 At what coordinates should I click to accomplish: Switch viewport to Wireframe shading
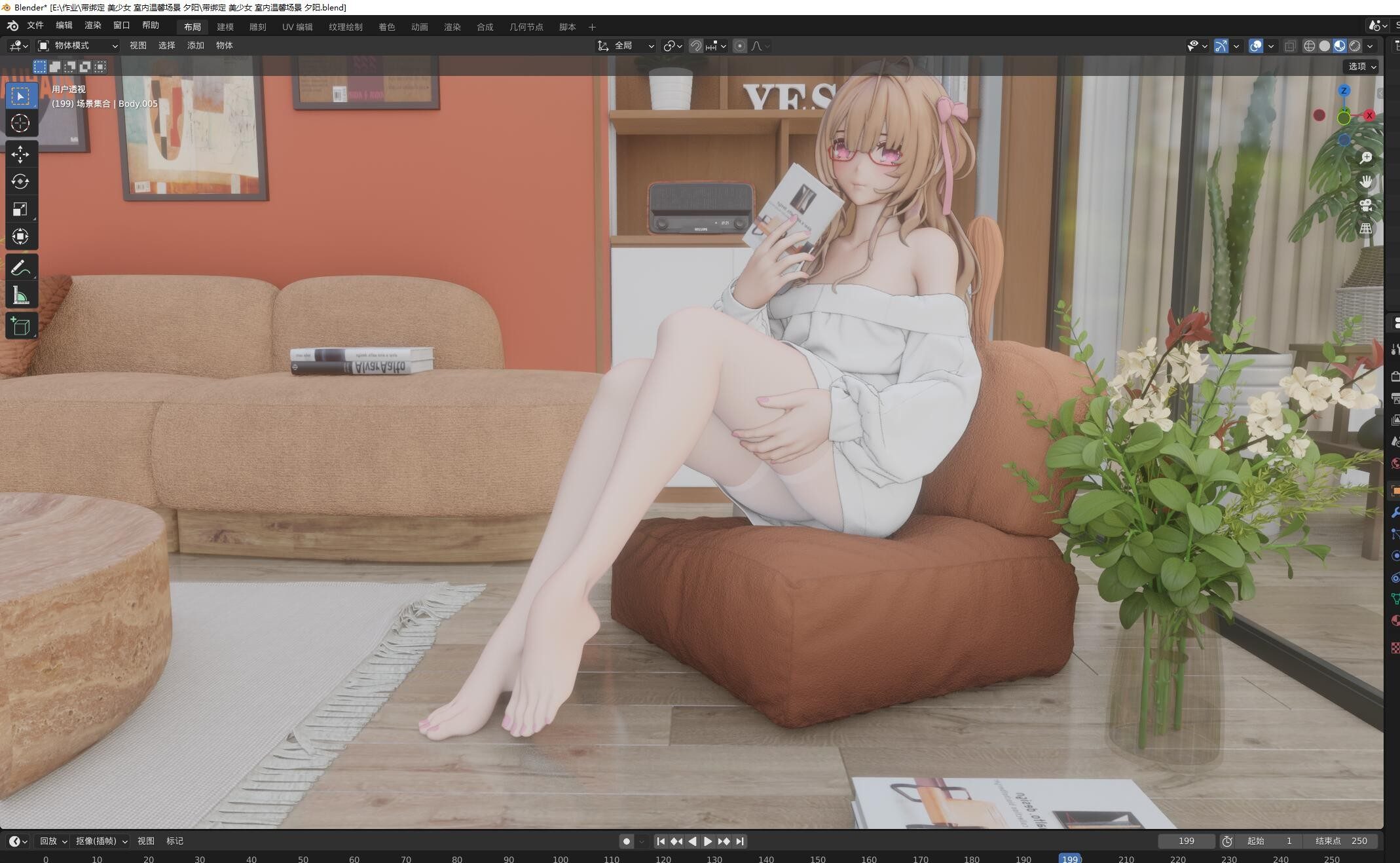(1309, 46)
